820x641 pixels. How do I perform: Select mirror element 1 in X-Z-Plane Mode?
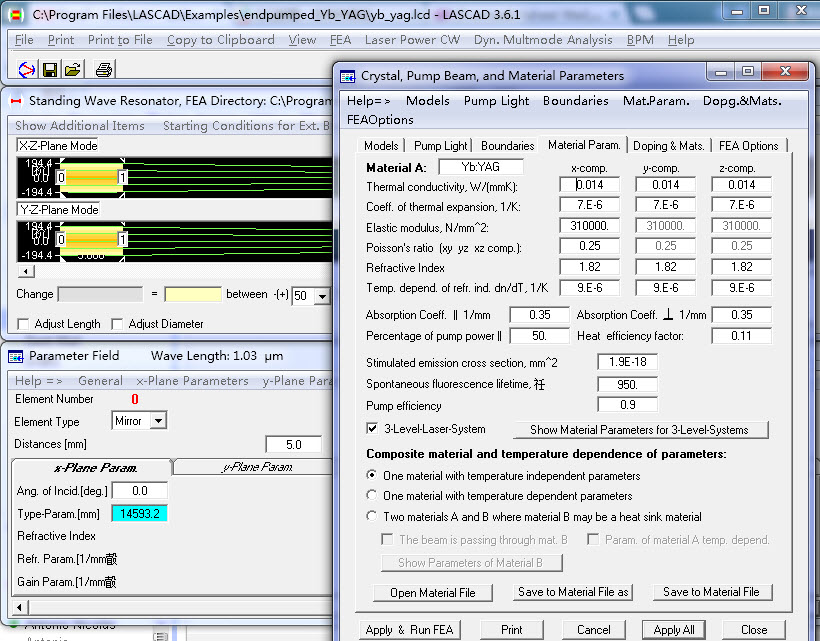point(122,177)
